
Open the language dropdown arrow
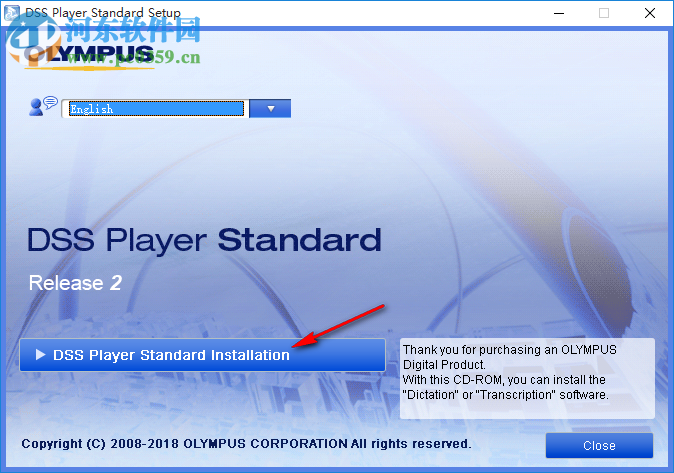[270, 108]
